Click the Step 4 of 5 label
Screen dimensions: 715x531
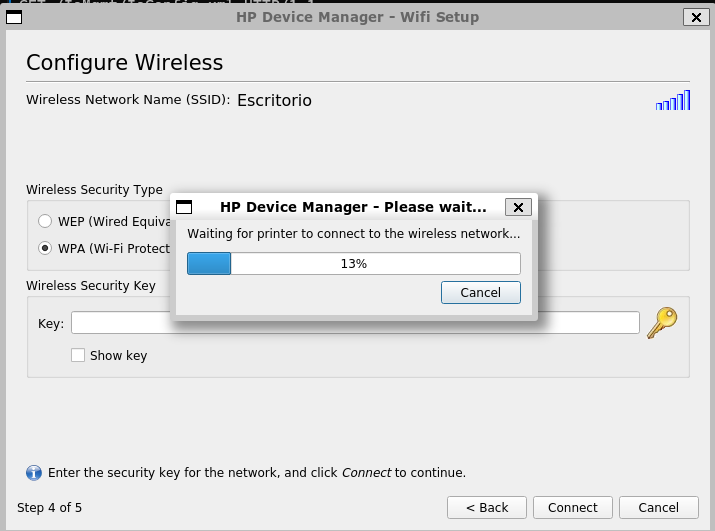[50, 507]
